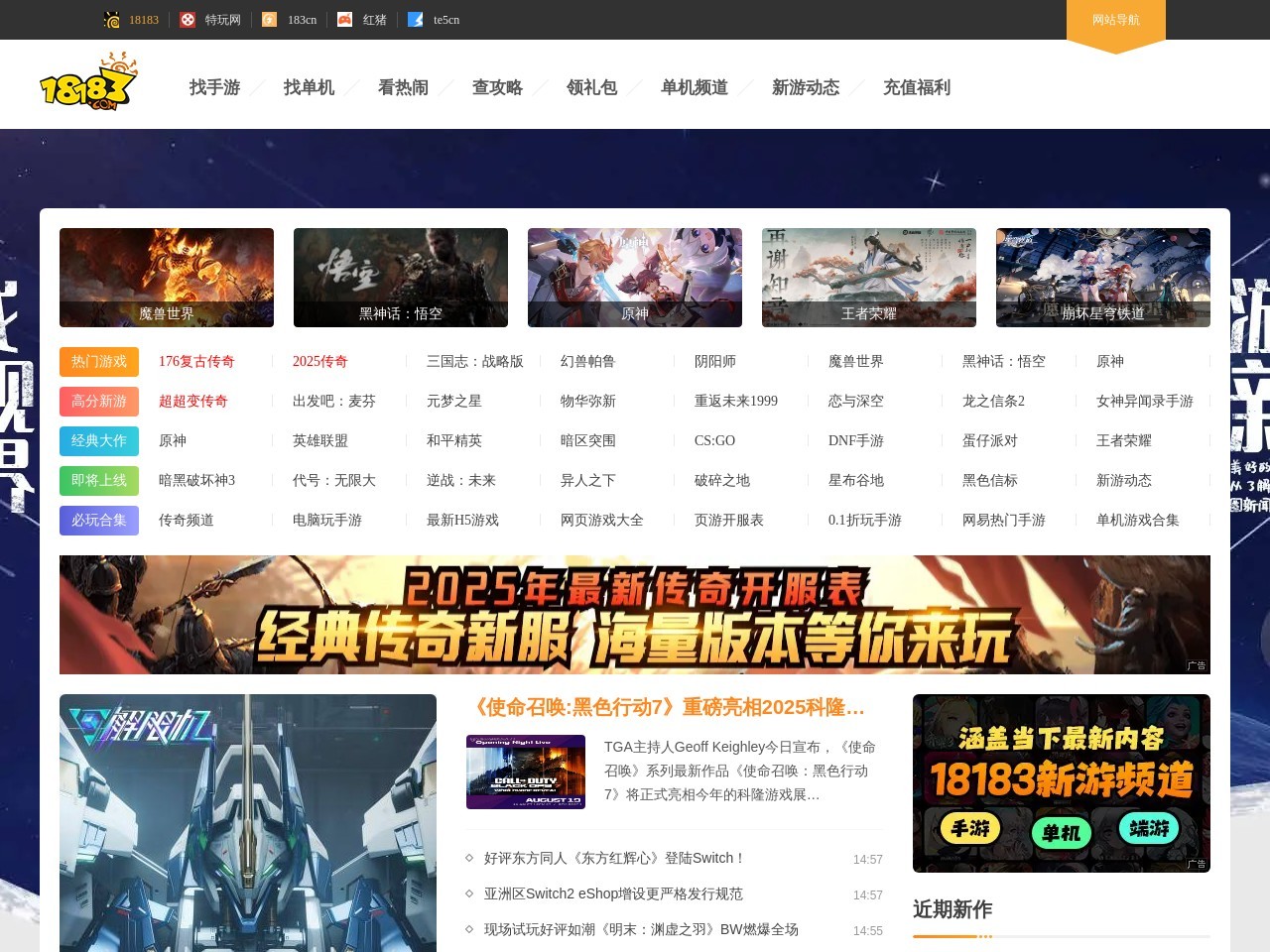Select the 经典大作 category tab
The height and width of the screenshot is (952, 1270).
click(98, 440)
